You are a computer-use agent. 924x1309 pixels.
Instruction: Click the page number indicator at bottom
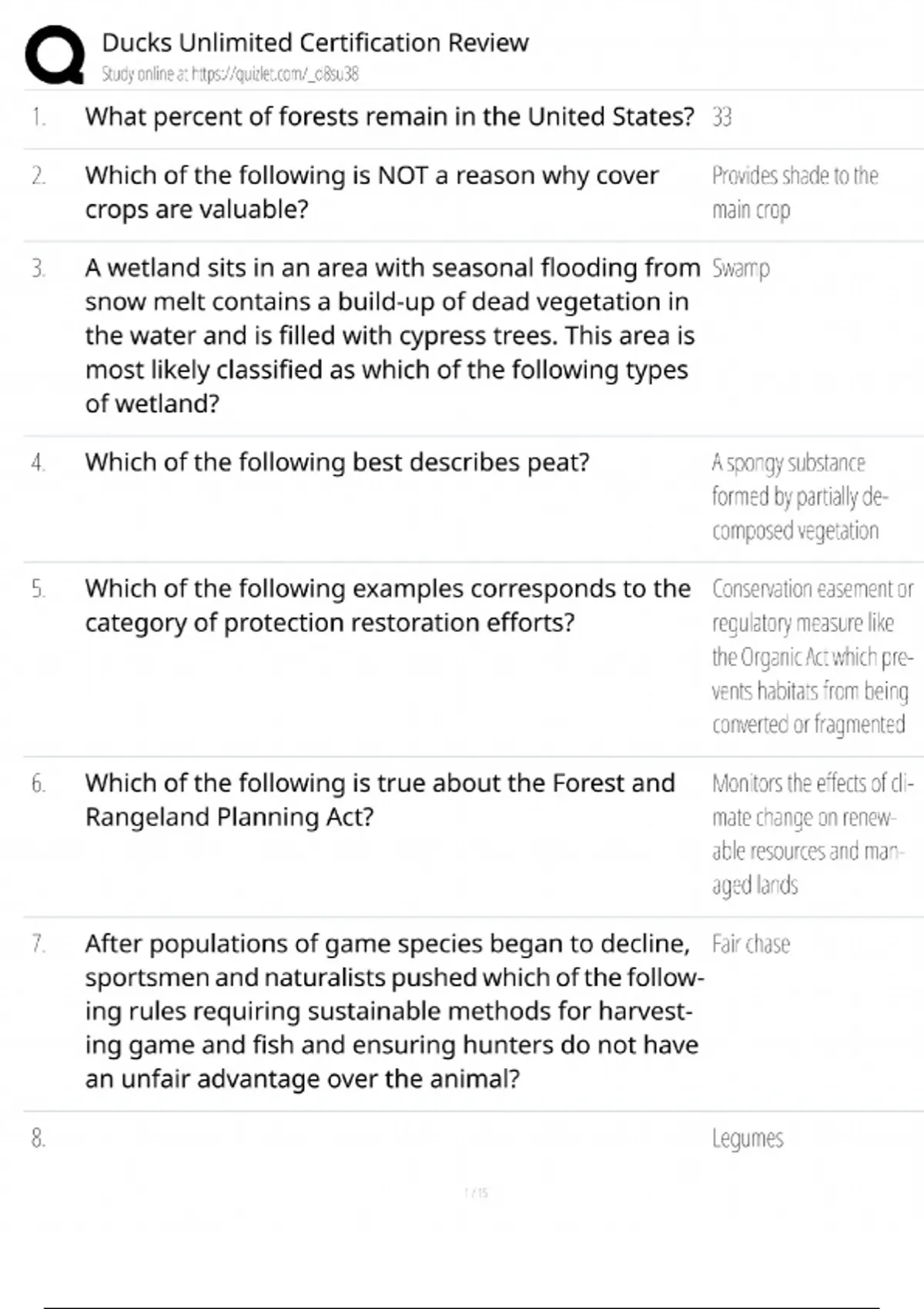pyautogui.click(x=476, y=1193)
